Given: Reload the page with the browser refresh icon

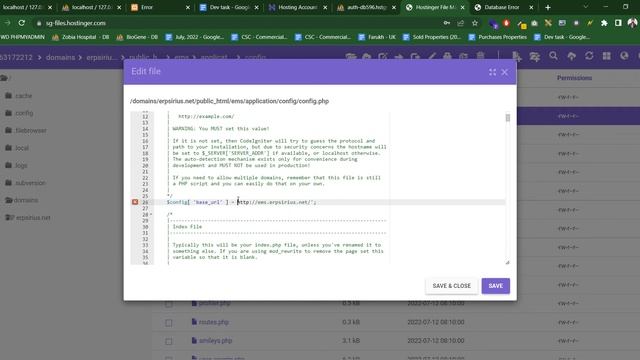Looking at the screenshot, I should [x=22, y=23].
